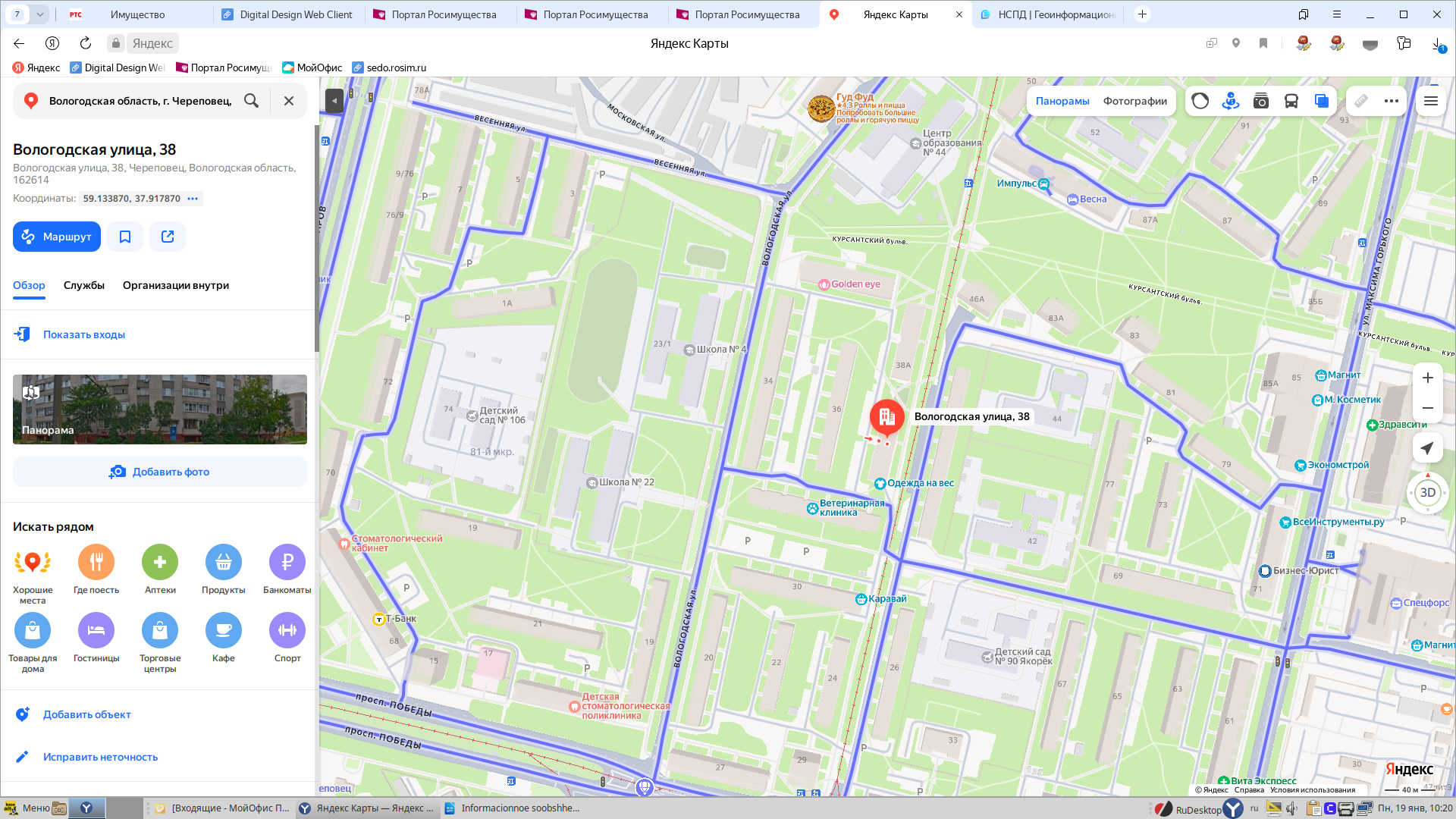Click Показать входы link
The image size is (1456, 819).
point(83,334)
